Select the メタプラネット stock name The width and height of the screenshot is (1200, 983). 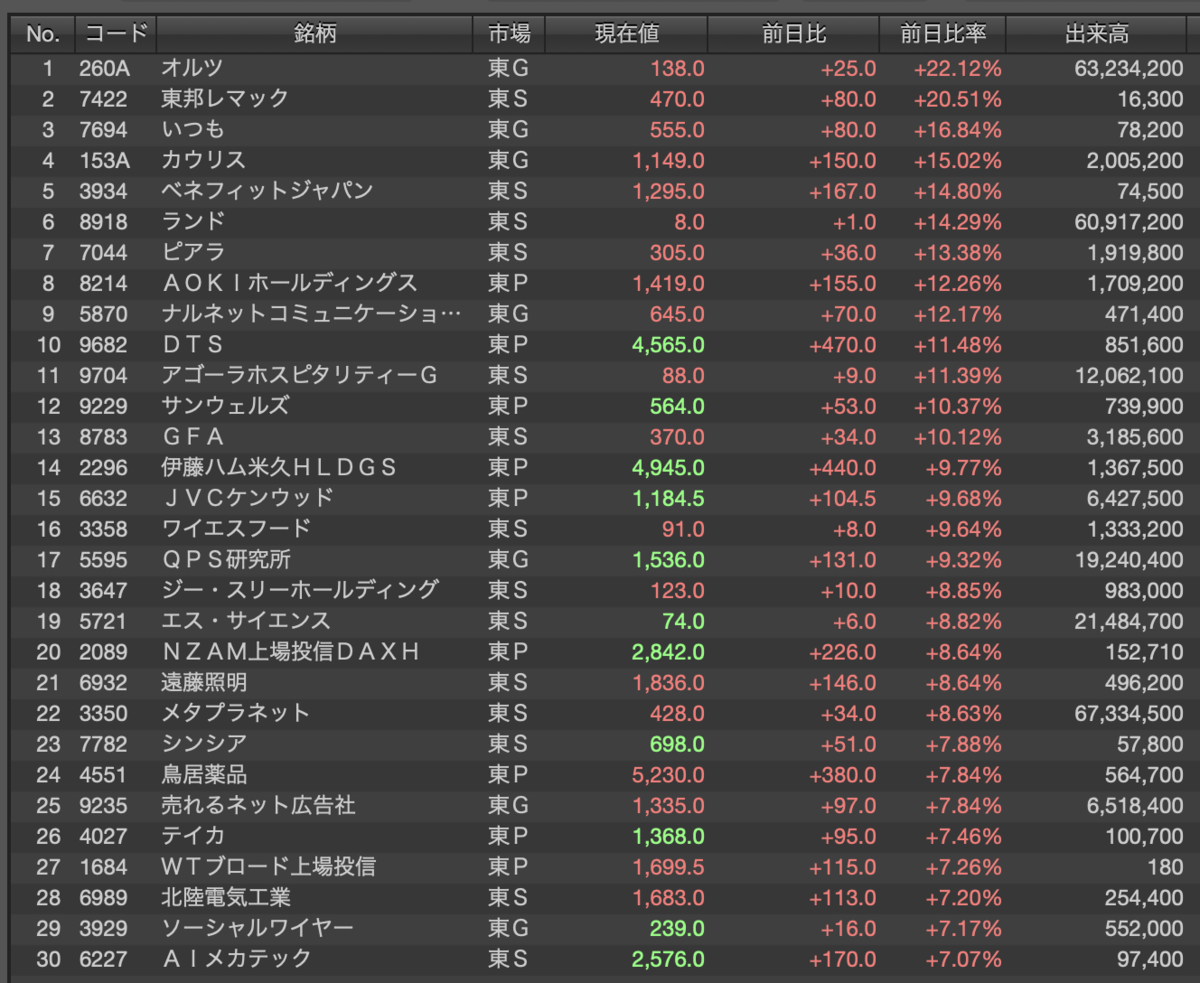click(235, 713)
